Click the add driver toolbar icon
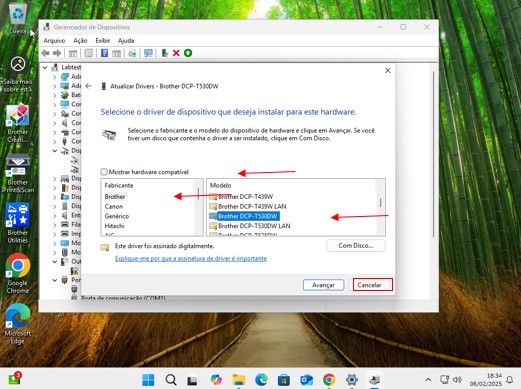Image resolution: width=521 pixels, height=389 pixels. pos(164,53)
